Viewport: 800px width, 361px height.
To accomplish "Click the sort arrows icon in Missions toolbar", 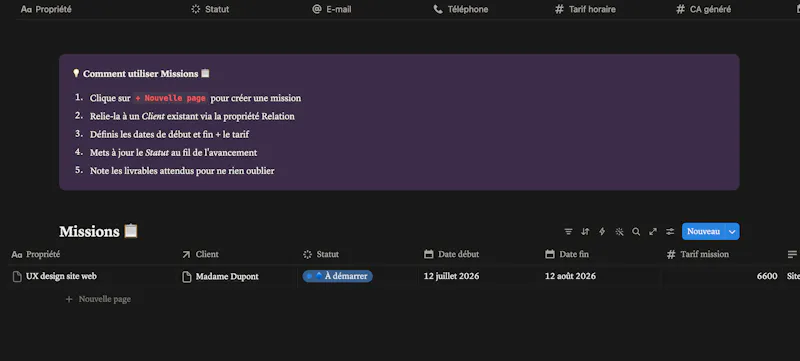I will [x=585, y=231].
